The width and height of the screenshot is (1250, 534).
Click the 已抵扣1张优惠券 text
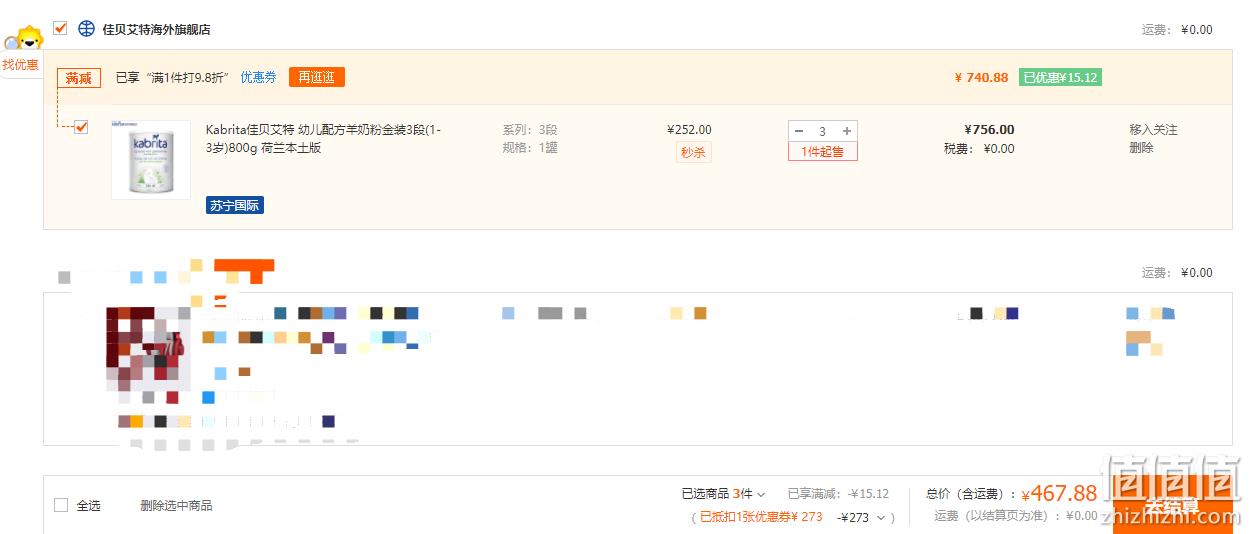click(x=760, y=518)
